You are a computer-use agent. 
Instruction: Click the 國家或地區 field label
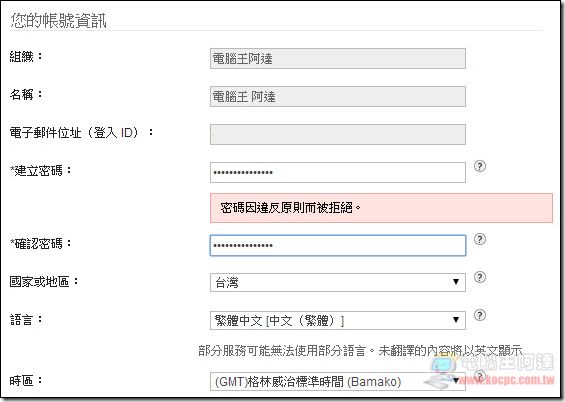pyautogui.click(x=44, y=282)
